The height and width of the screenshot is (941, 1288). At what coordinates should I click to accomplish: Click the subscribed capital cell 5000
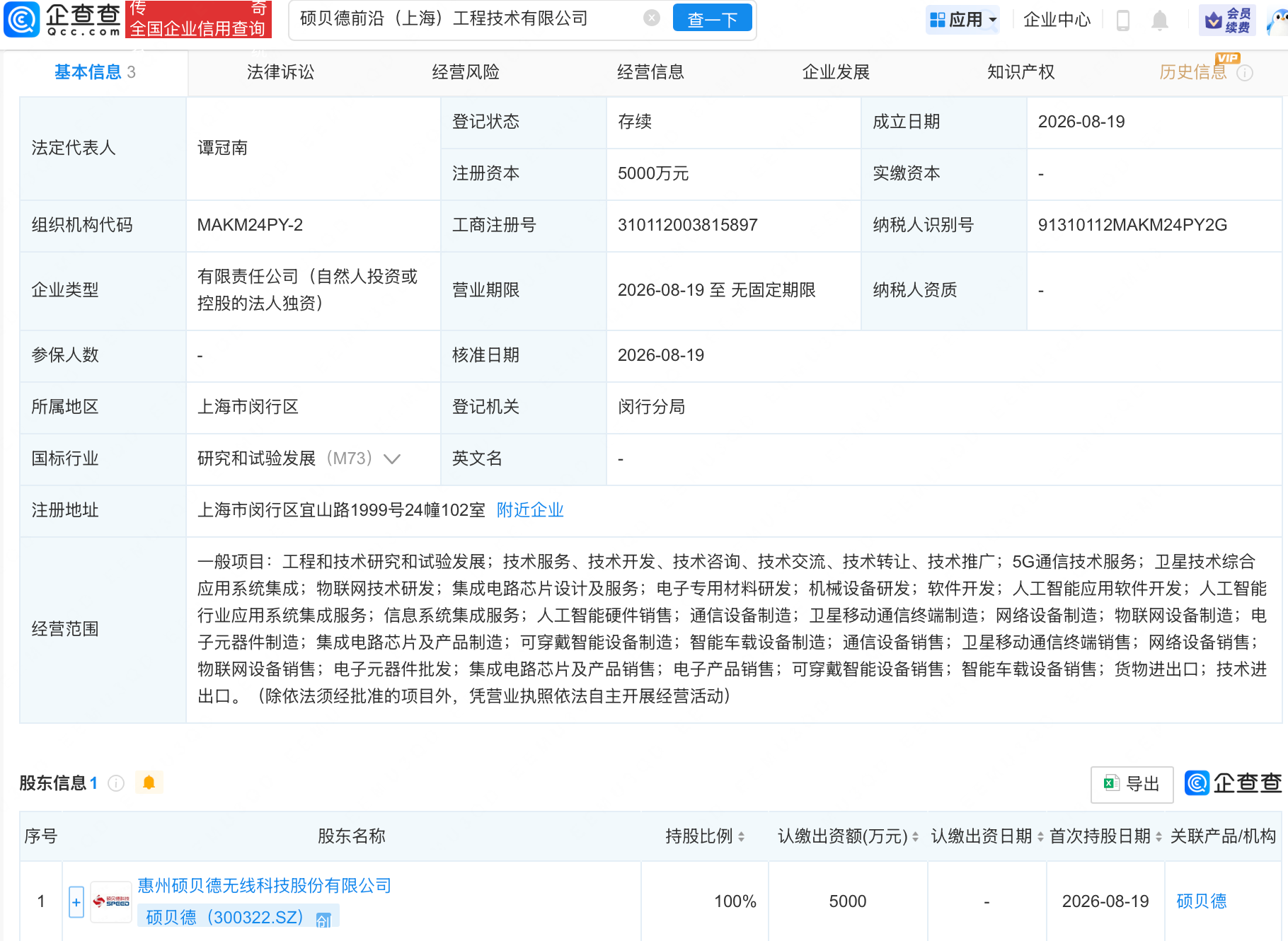pos(848,901)
